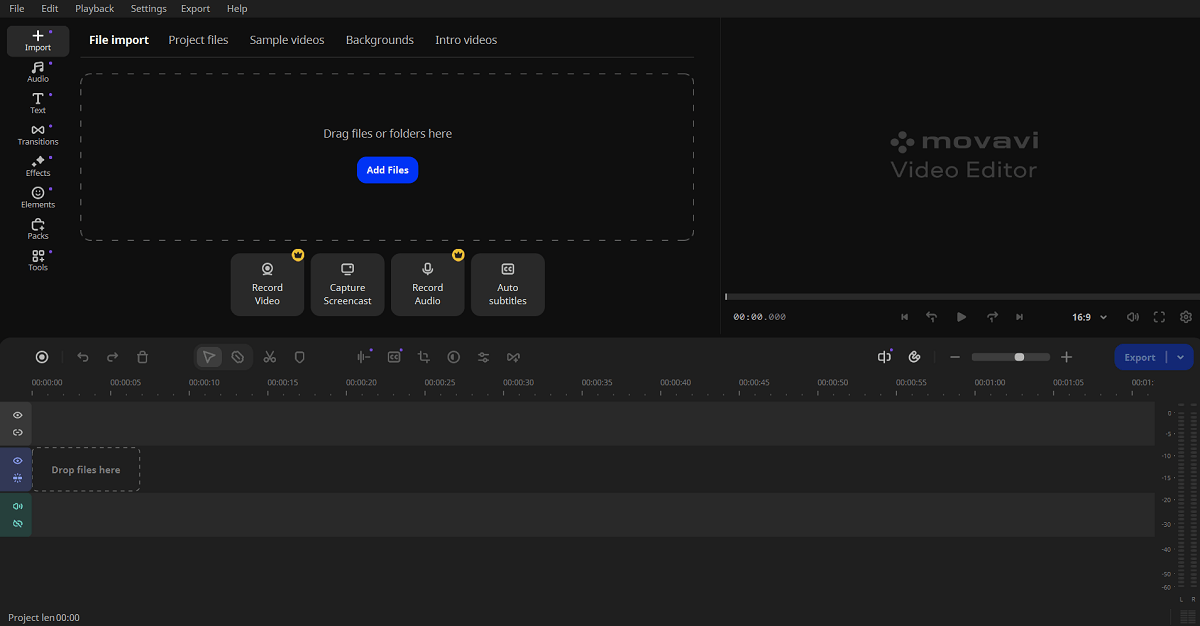Open the Text panel in sidebar
The image size is (1200, 626).
(x=37, y=103)
